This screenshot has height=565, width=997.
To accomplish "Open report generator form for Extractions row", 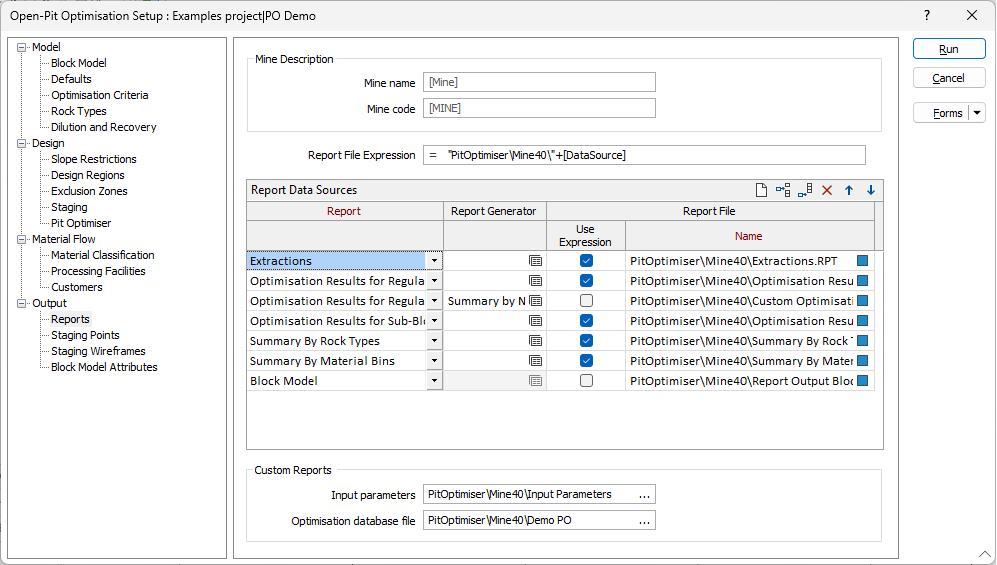I will coord(535,261).
